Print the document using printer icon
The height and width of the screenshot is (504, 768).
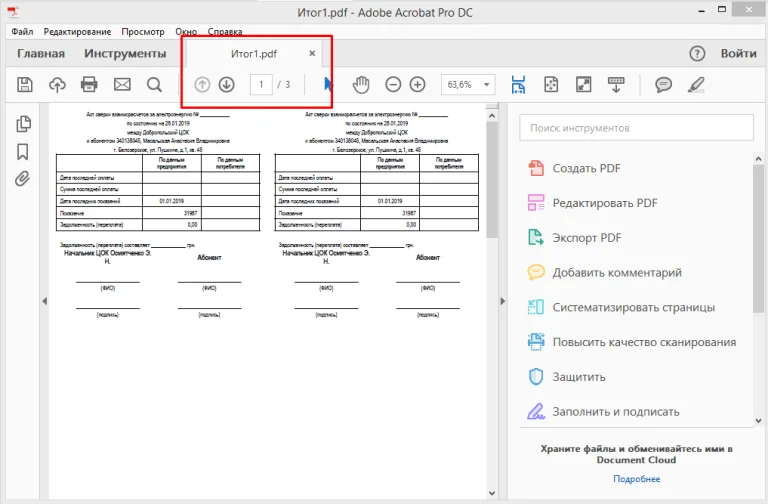89,85
